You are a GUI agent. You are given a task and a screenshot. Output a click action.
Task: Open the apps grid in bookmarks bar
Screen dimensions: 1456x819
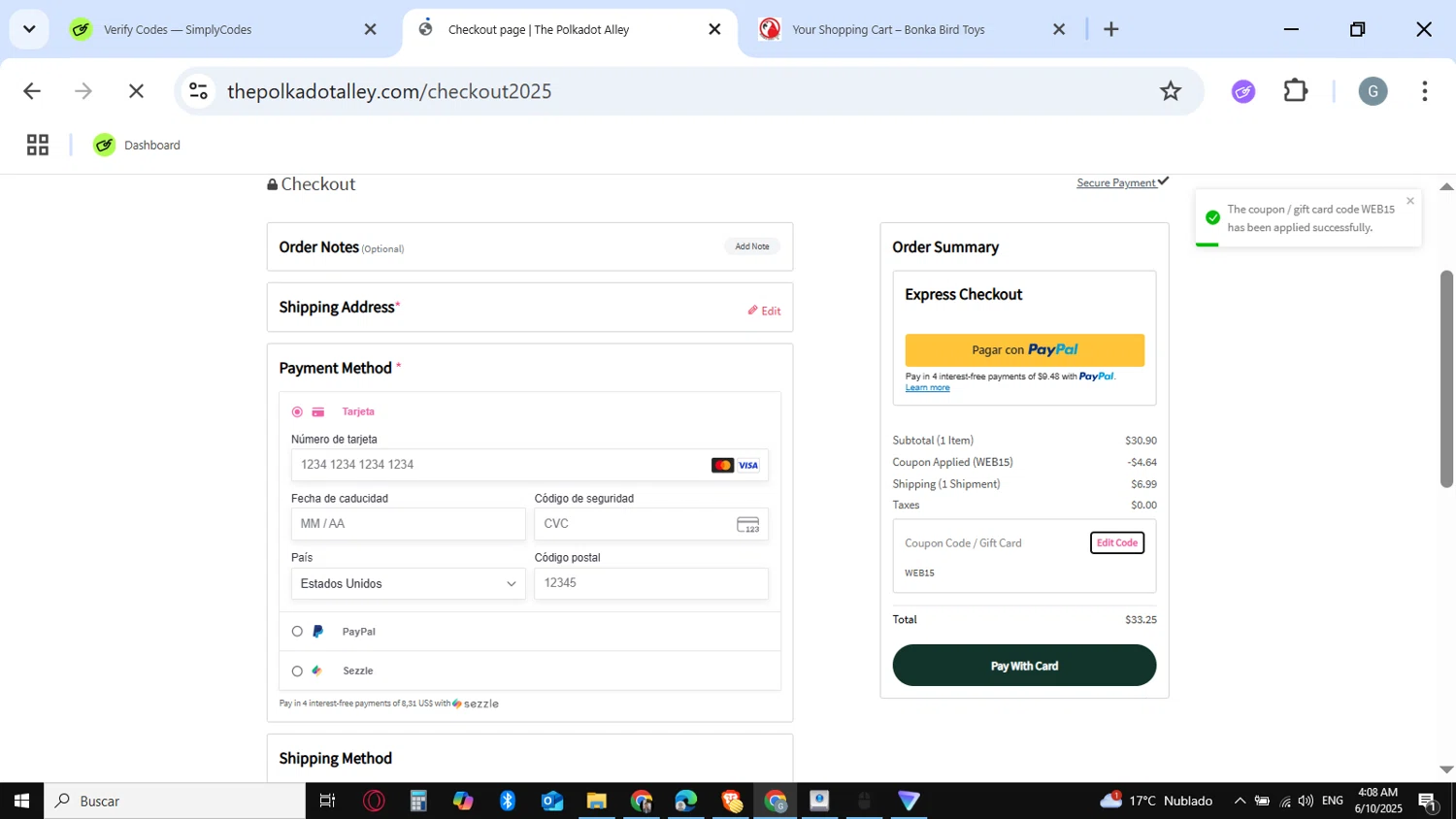point(38,145)
